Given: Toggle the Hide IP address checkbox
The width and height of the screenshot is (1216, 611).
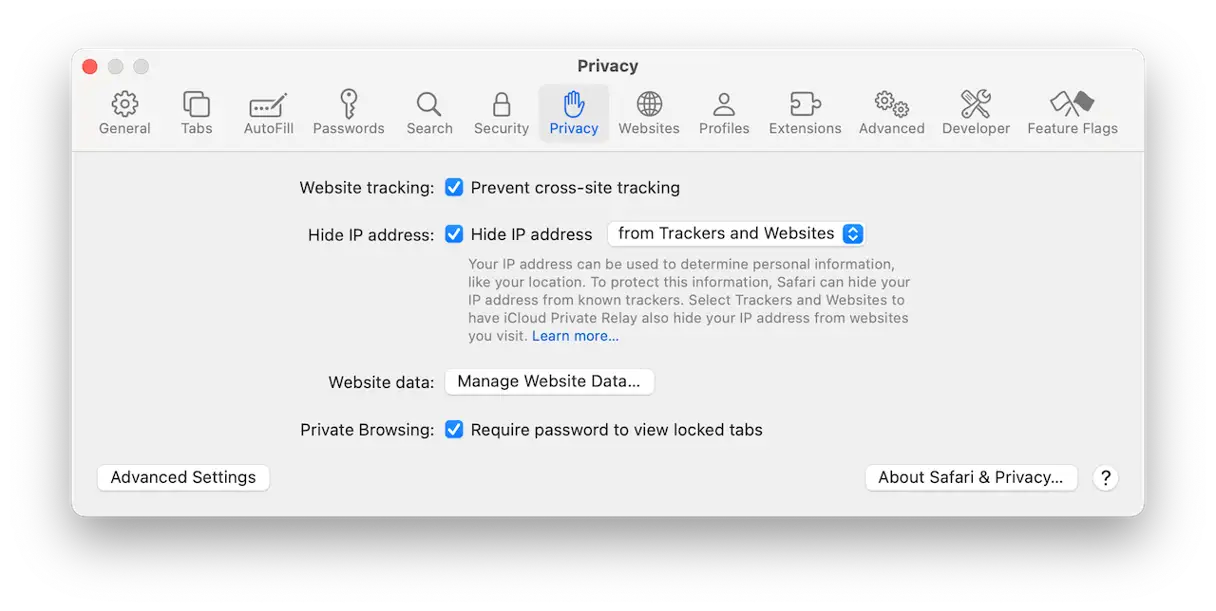Looking at the screenshot, I should (x=454, y=234).
